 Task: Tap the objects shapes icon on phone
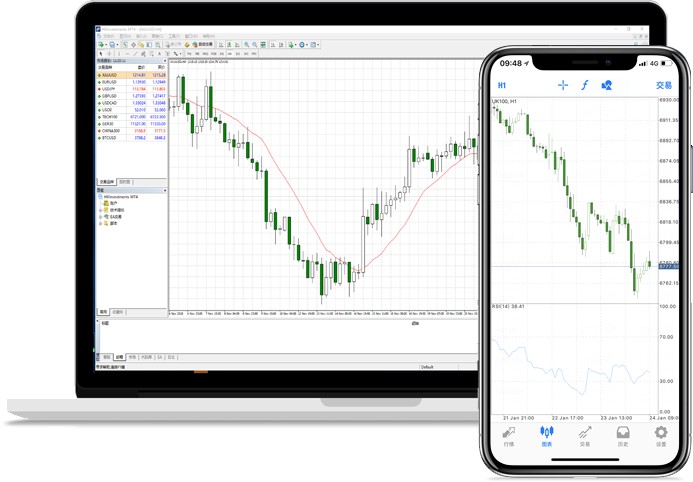coord(607,85)
